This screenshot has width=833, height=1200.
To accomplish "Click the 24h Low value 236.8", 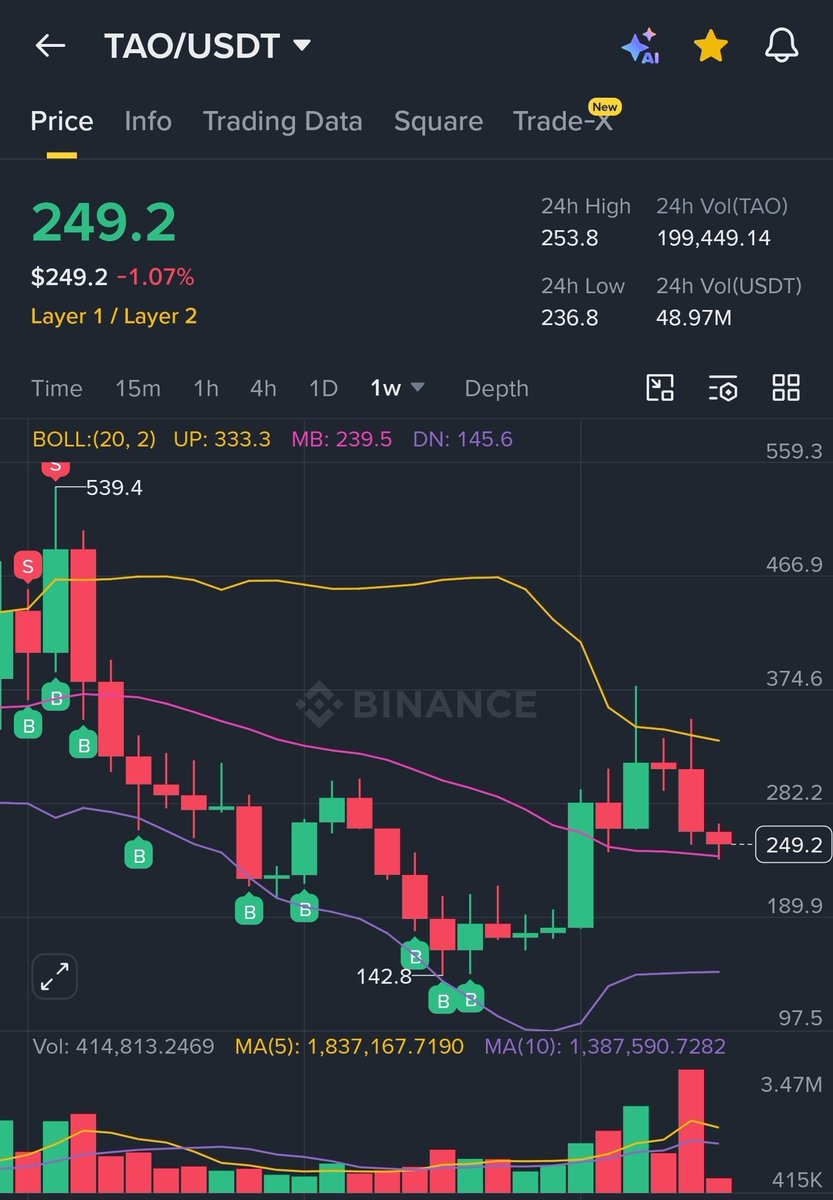I will tap(570, 318).
